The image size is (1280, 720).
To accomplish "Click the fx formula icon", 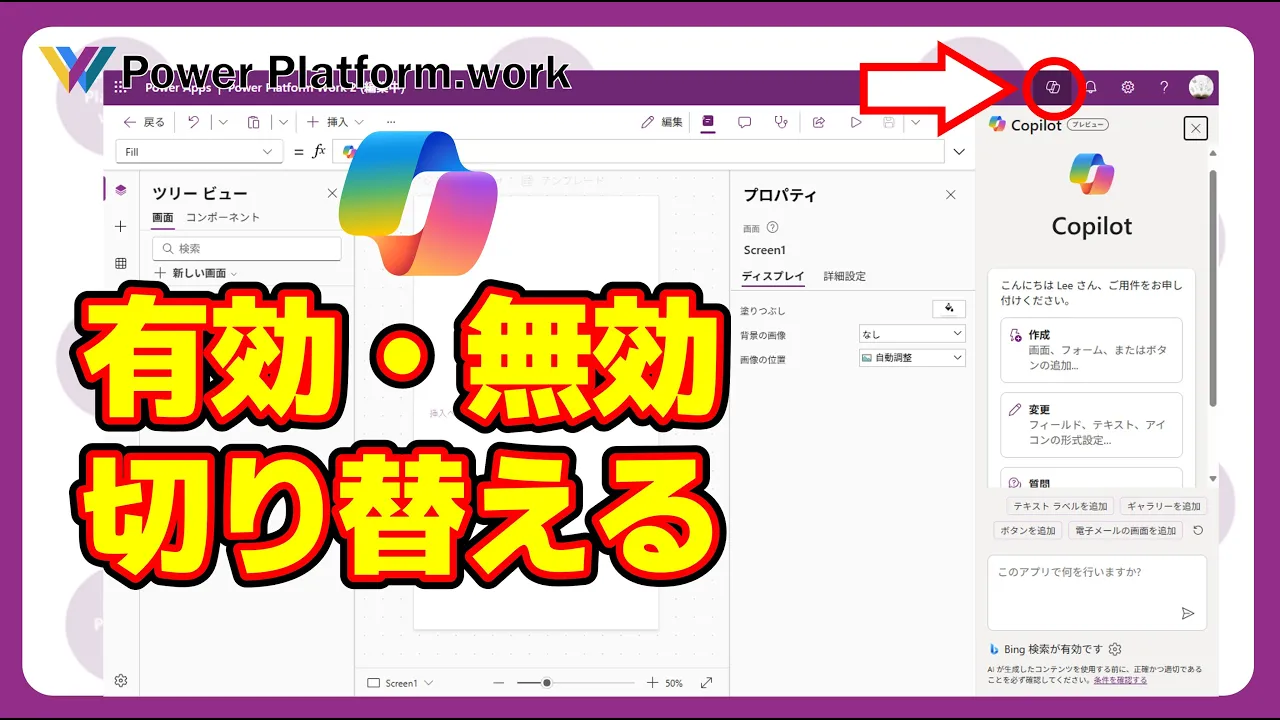I will [x=319, y=151].
